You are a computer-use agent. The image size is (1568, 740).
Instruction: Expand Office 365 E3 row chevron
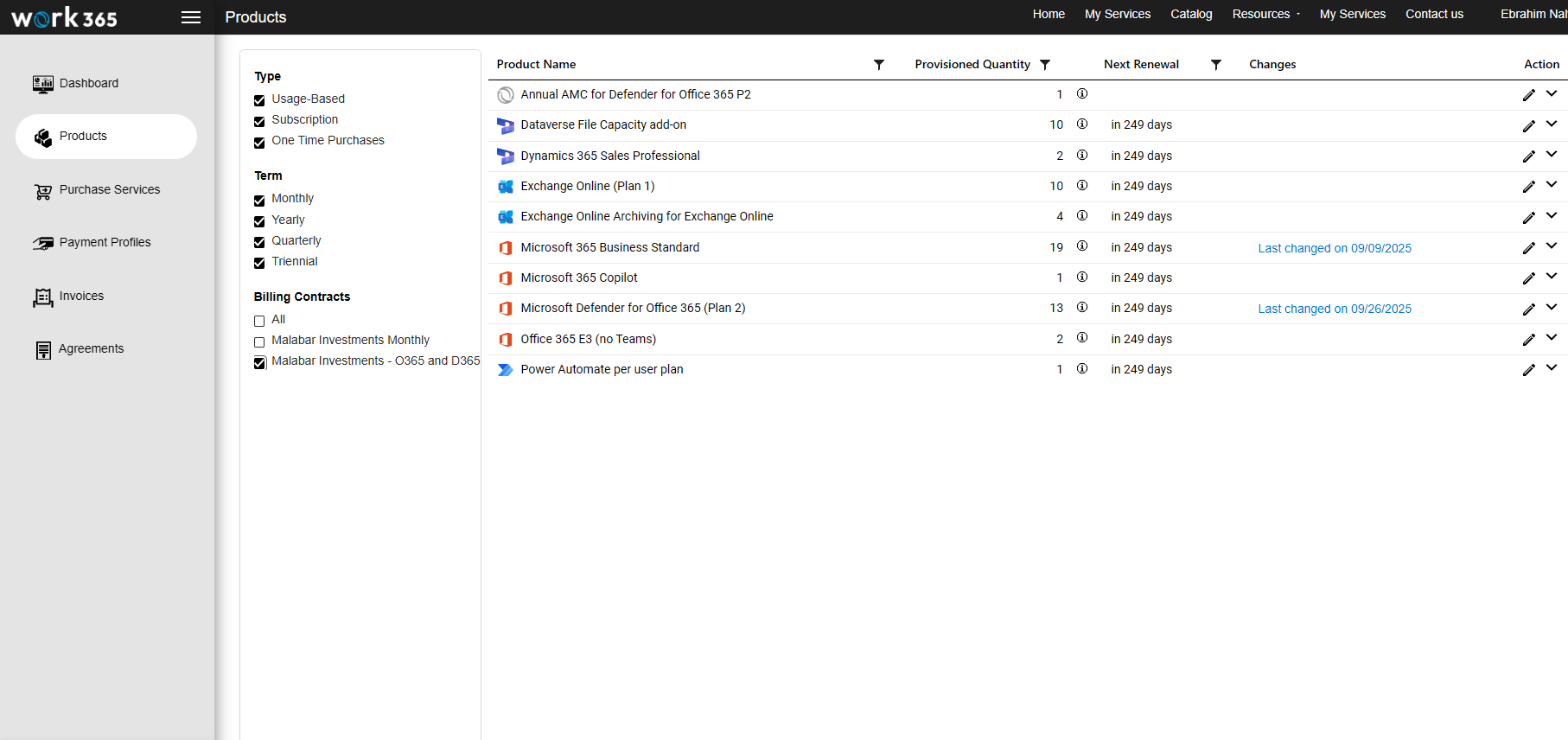(x=1552, y=337)
